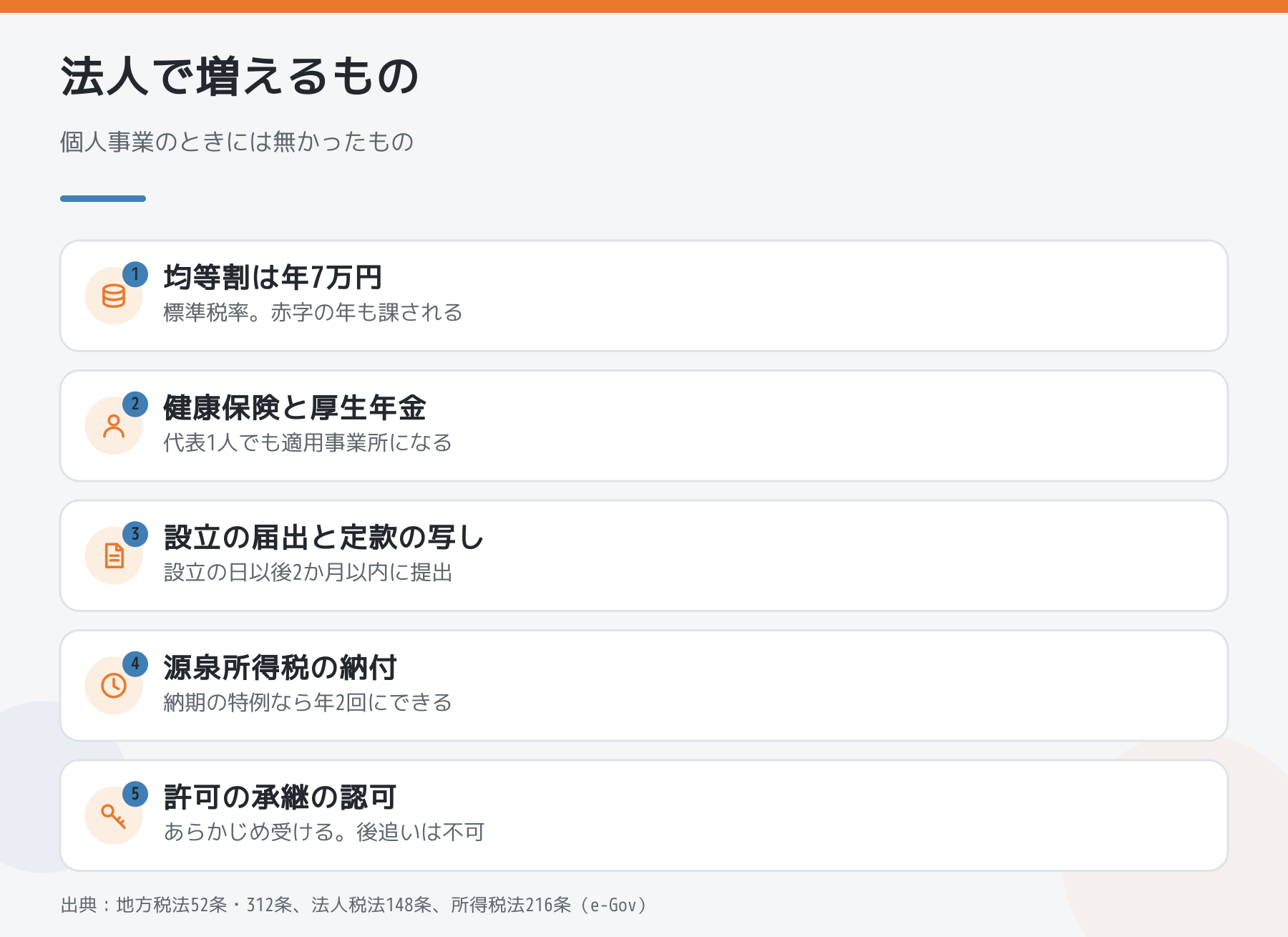Select the heading 設立の届出と定款の写し
Screen dimensions: 1288x937
click(x=324, y=538)
